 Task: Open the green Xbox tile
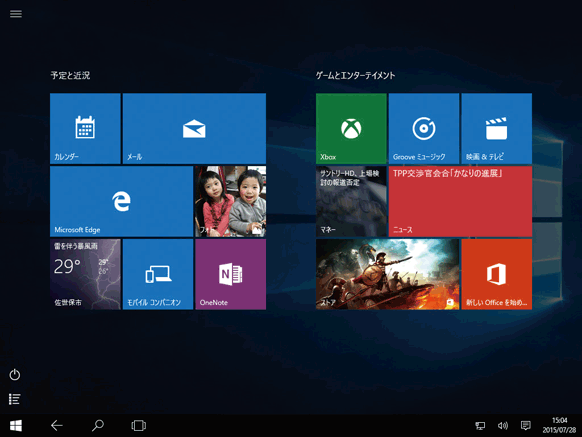click(x=351, y=128)
